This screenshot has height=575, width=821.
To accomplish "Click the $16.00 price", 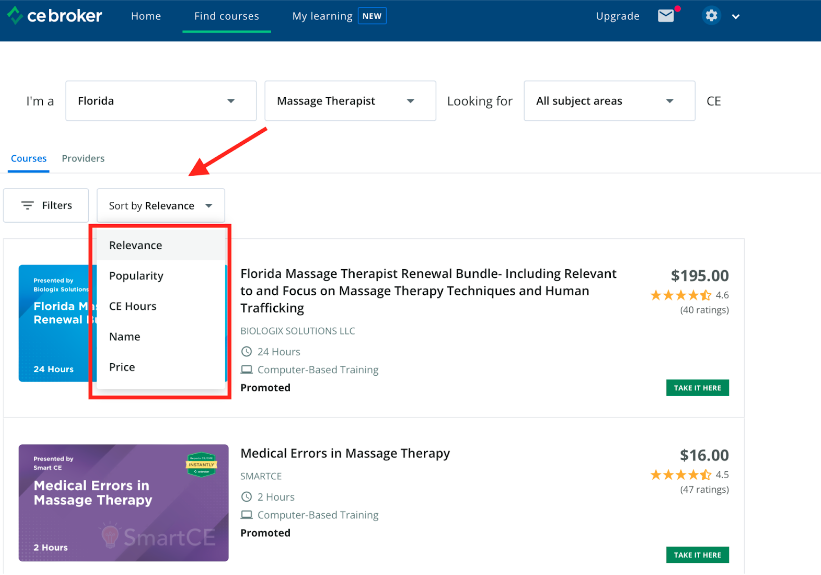I will pyautogui.click(x=704, y=455).
